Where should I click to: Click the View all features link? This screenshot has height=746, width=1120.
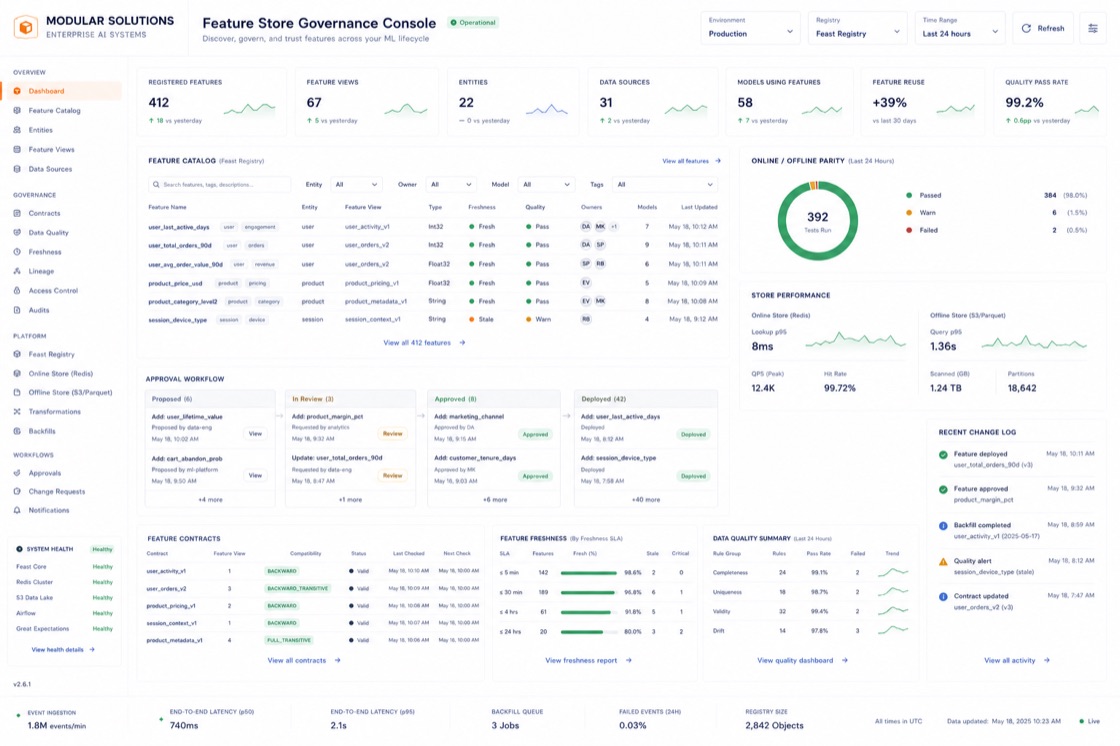click(x=691, y=161)
